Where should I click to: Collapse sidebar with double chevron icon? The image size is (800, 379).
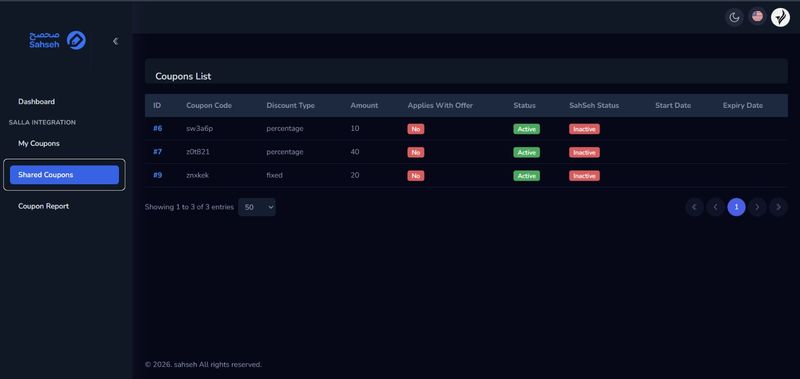tap(115, 41)
